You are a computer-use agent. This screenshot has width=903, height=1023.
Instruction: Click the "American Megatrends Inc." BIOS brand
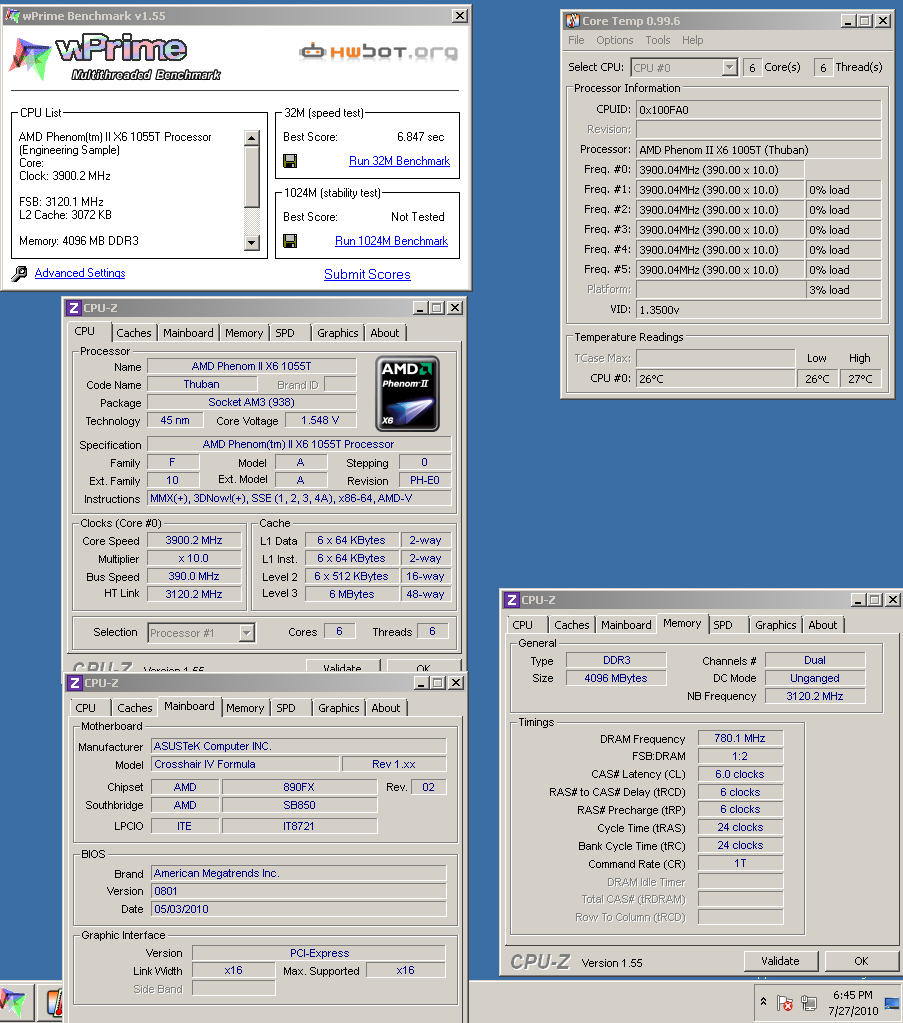pyautogui.click(x=299, y=874)
